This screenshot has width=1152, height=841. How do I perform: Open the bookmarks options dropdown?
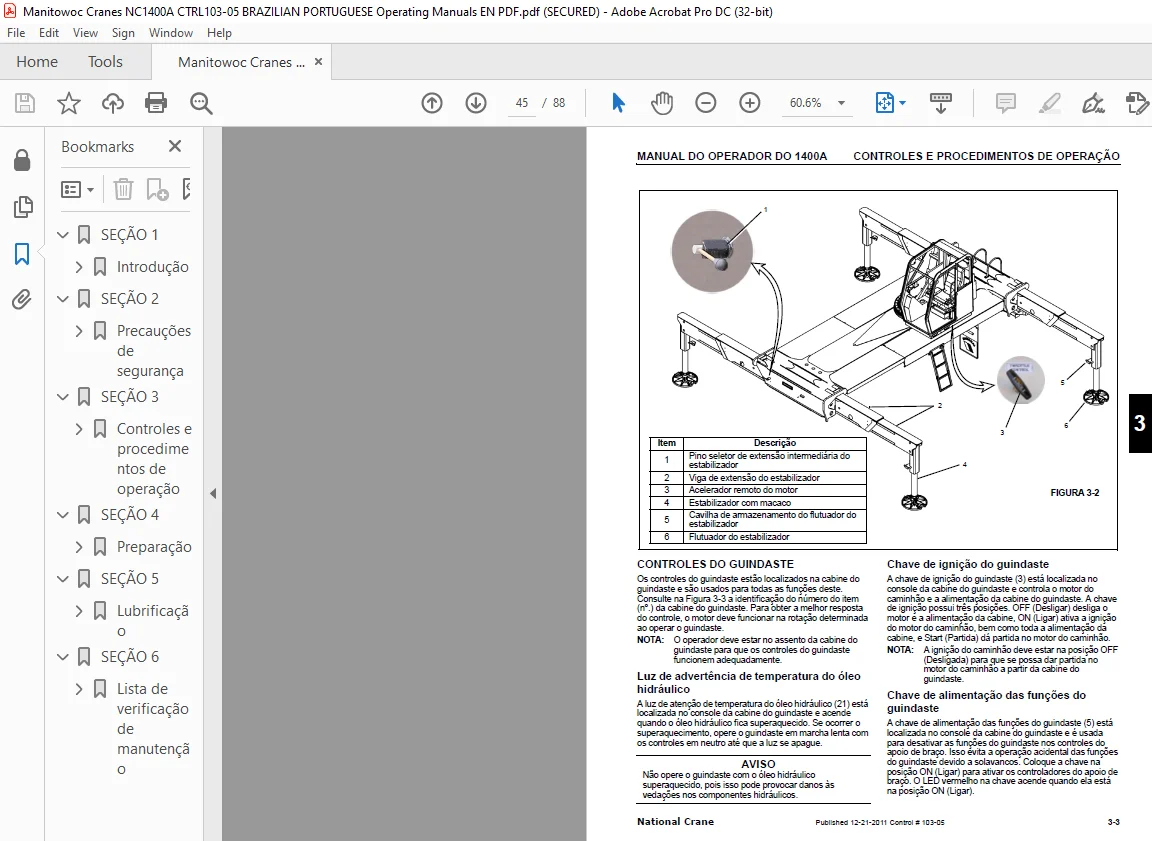click(77, 190)
